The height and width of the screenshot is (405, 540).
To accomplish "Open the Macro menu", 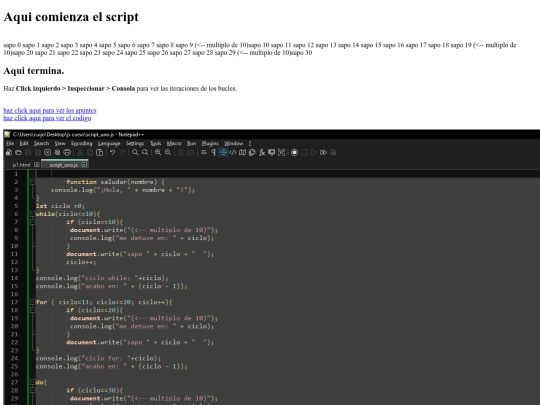I will click(174, 143).
